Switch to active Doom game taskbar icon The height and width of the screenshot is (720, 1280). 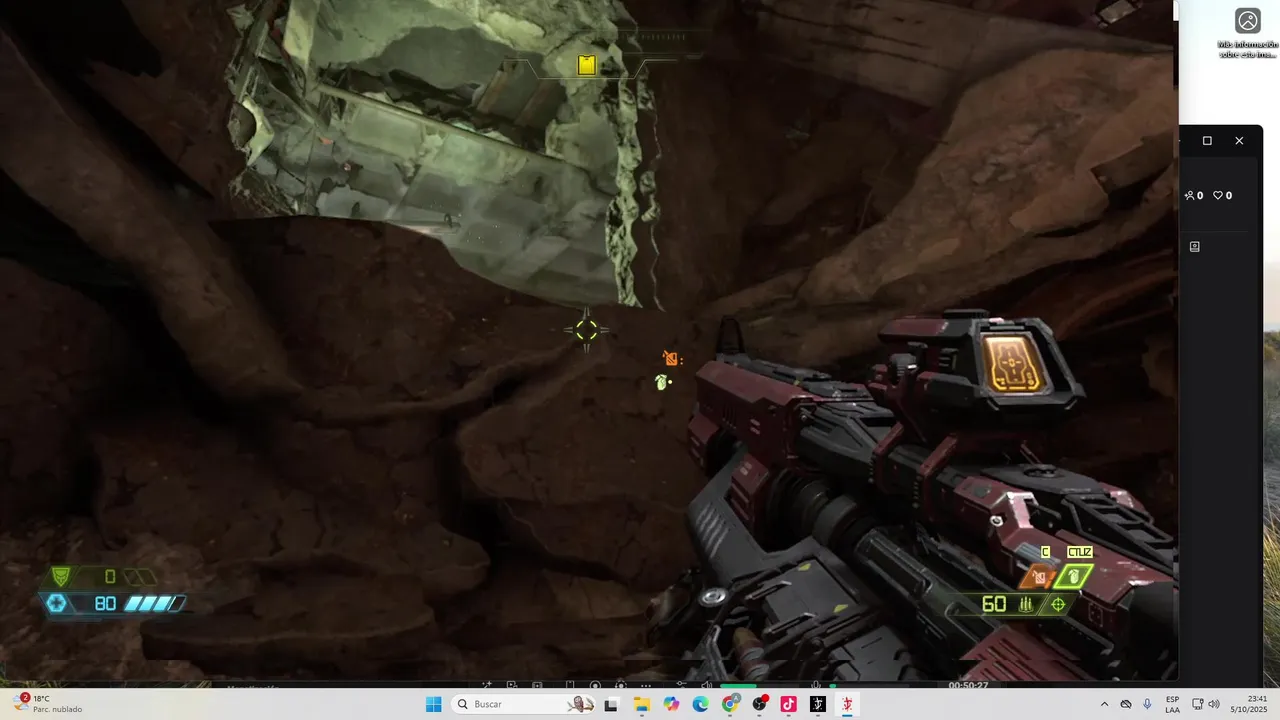point(847,704)
